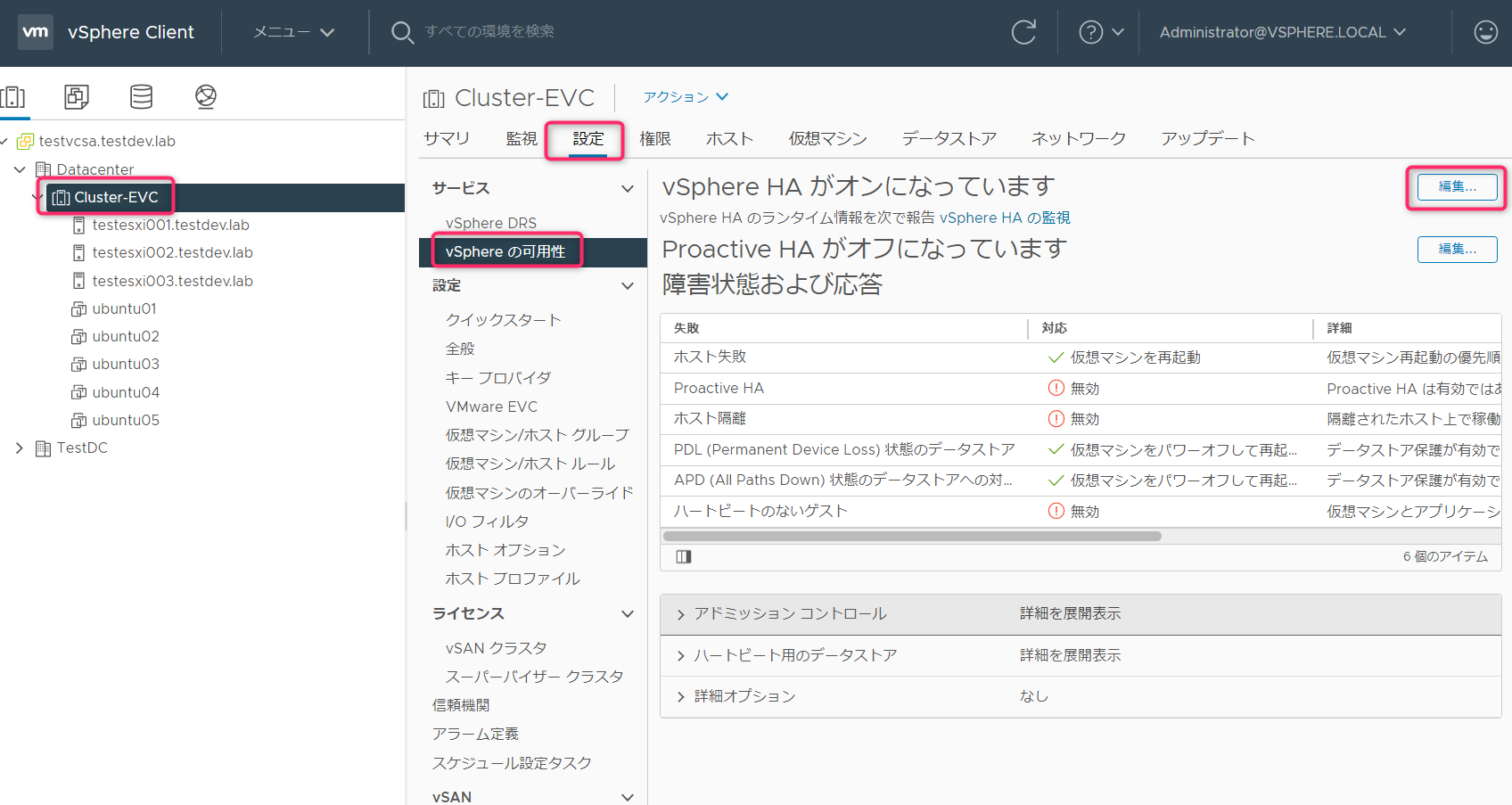Switch to the サマリ tab
Viewport: 1512px width, 805px height.
point(447,138)
